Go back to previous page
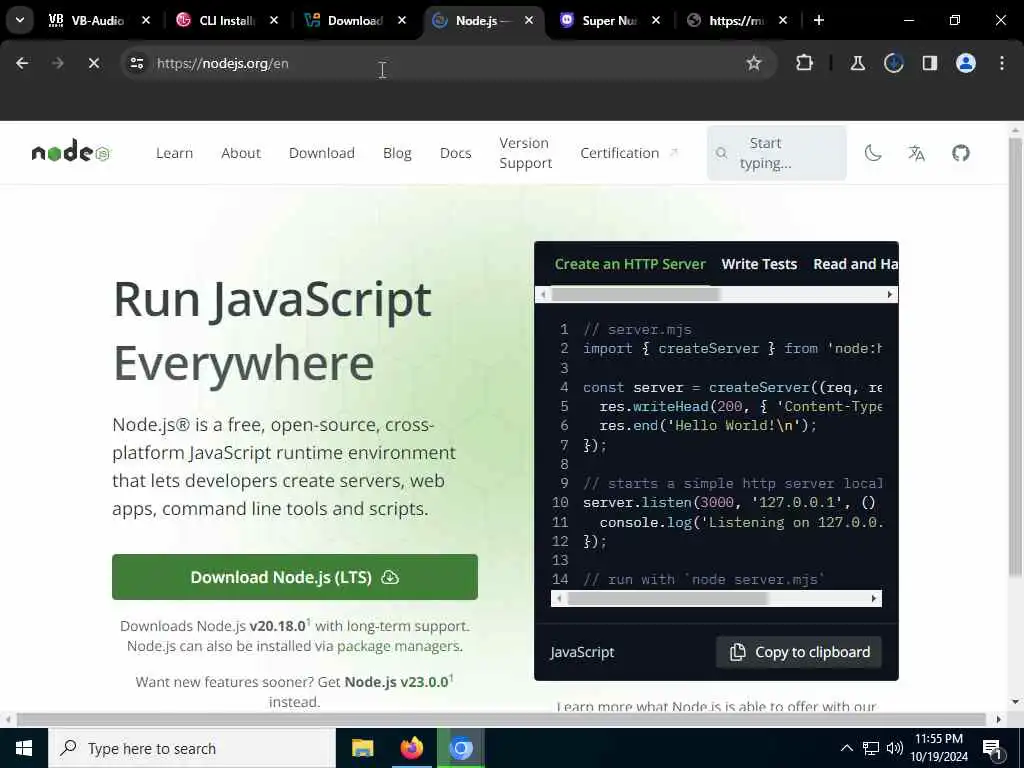 pyautogui.click(x=22, y=63)
